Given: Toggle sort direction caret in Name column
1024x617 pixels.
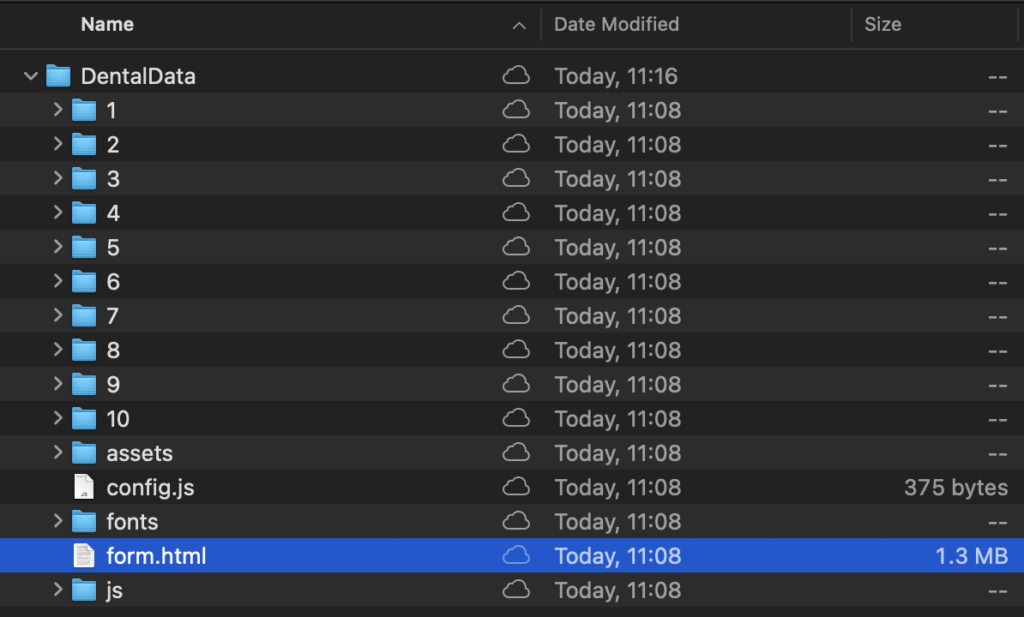Looking at the screenshot, I should 518,25.
